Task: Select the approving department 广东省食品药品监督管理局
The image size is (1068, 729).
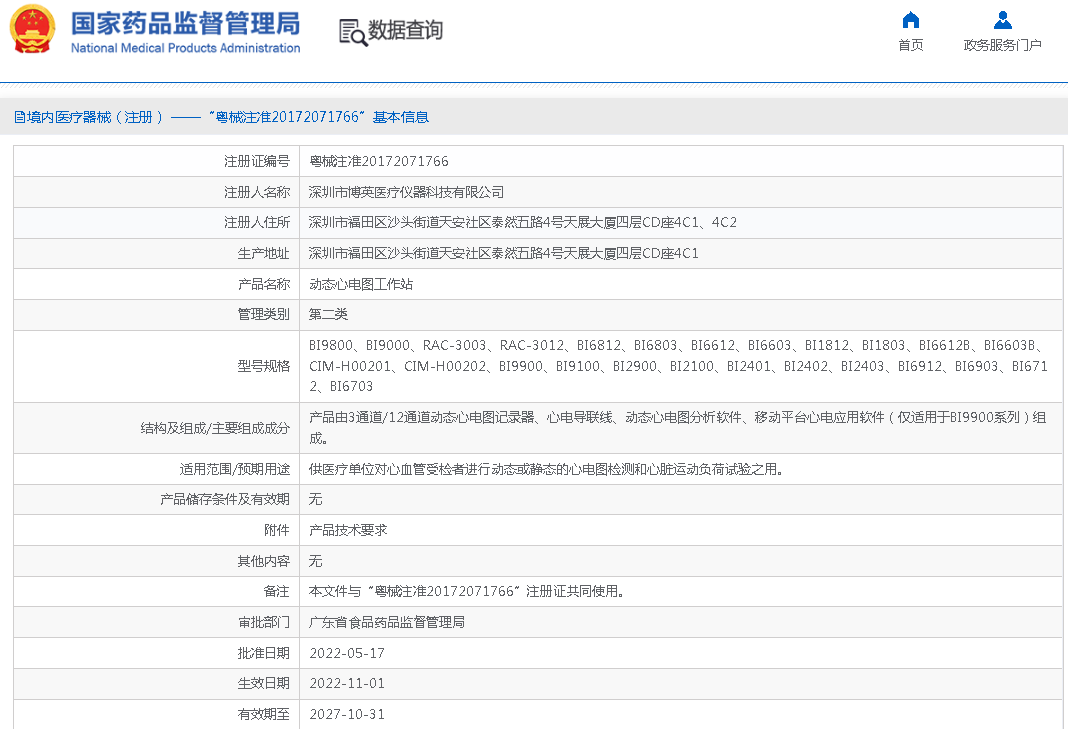Action: (387, 622)
